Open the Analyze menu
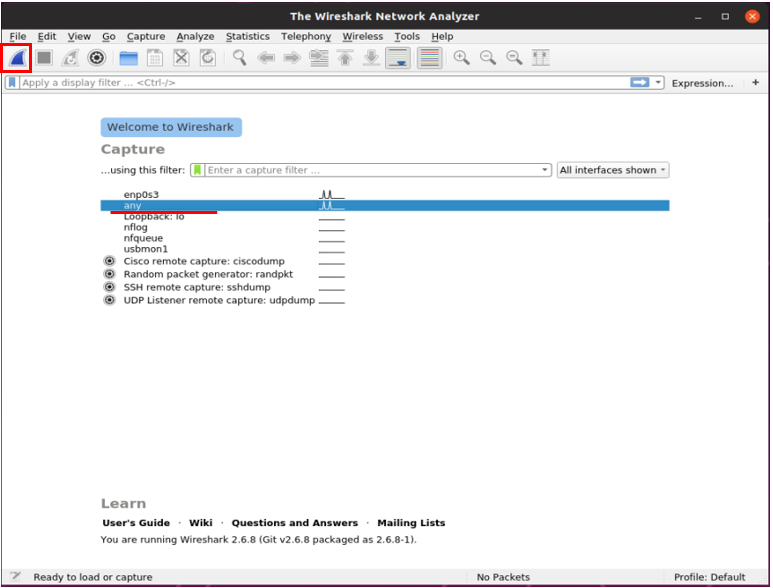773x588 pixels. [x=195, y=36]
